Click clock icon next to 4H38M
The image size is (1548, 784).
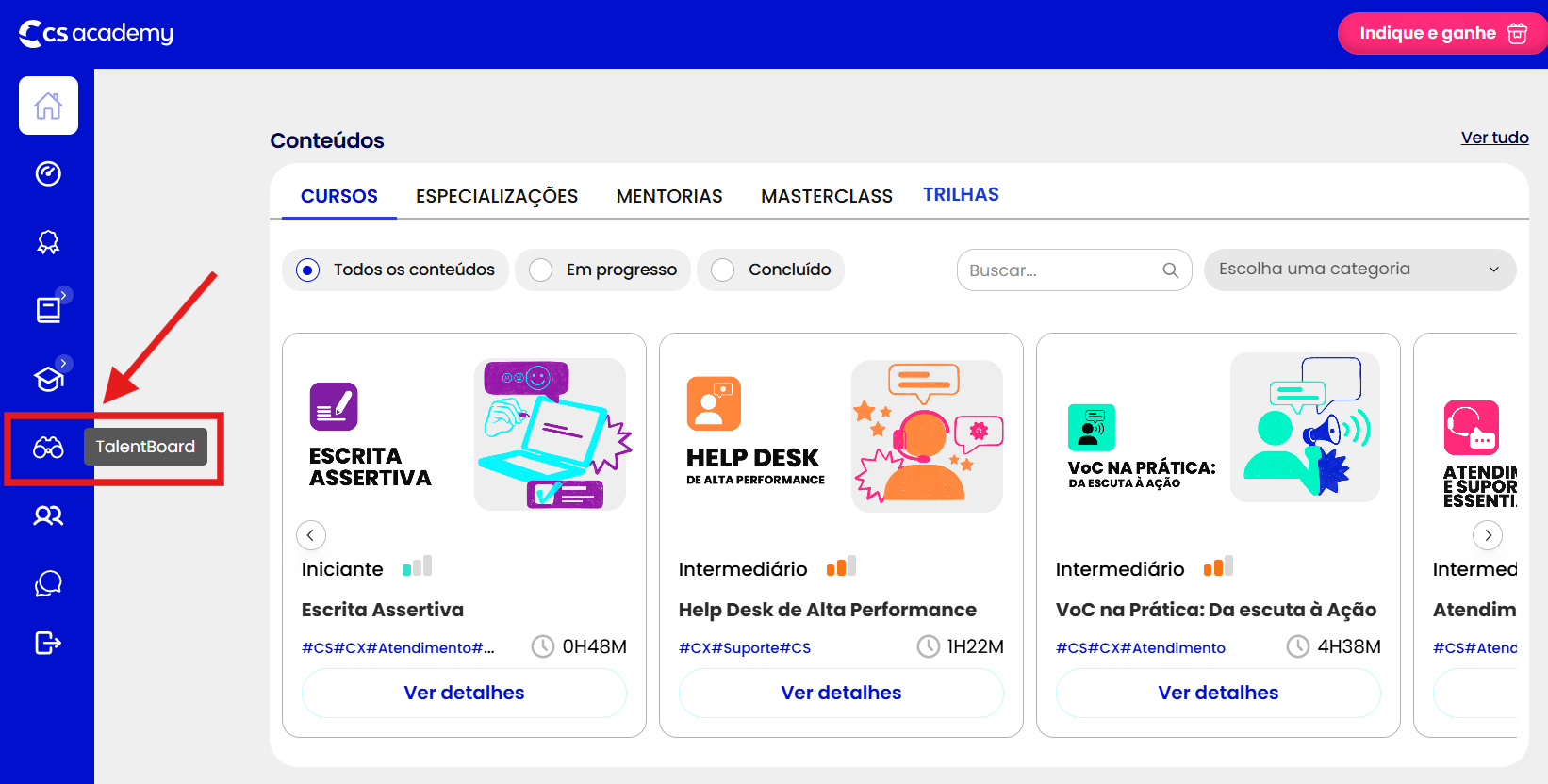(x=1298, y=646)
